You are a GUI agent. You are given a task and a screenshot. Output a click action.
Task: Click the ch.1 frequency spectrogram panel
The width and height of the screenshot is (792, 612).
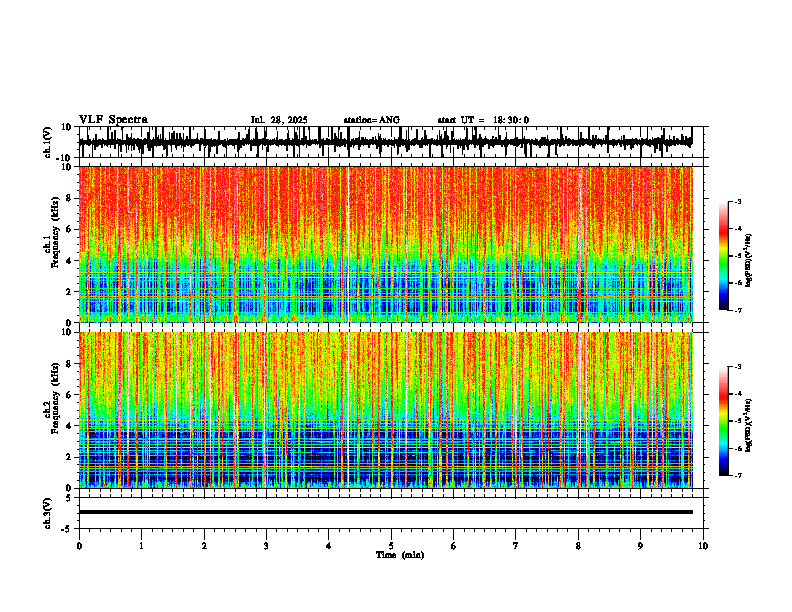pyautogui.click(x=385, y=244)
